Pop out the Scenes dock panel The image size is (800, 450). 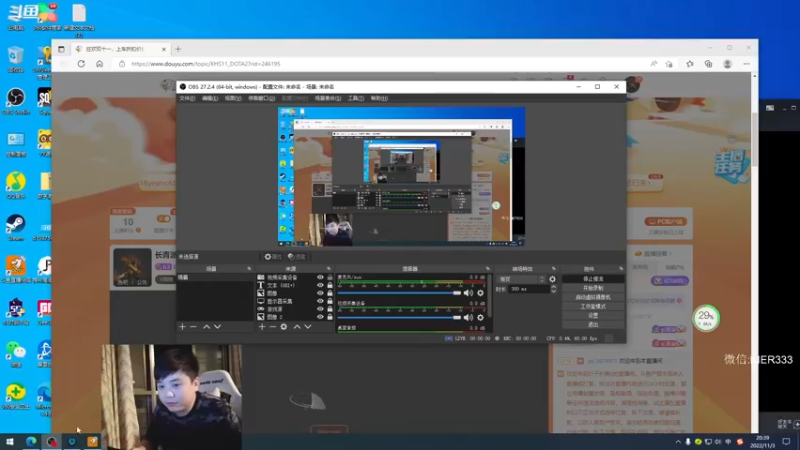[249, 269]
